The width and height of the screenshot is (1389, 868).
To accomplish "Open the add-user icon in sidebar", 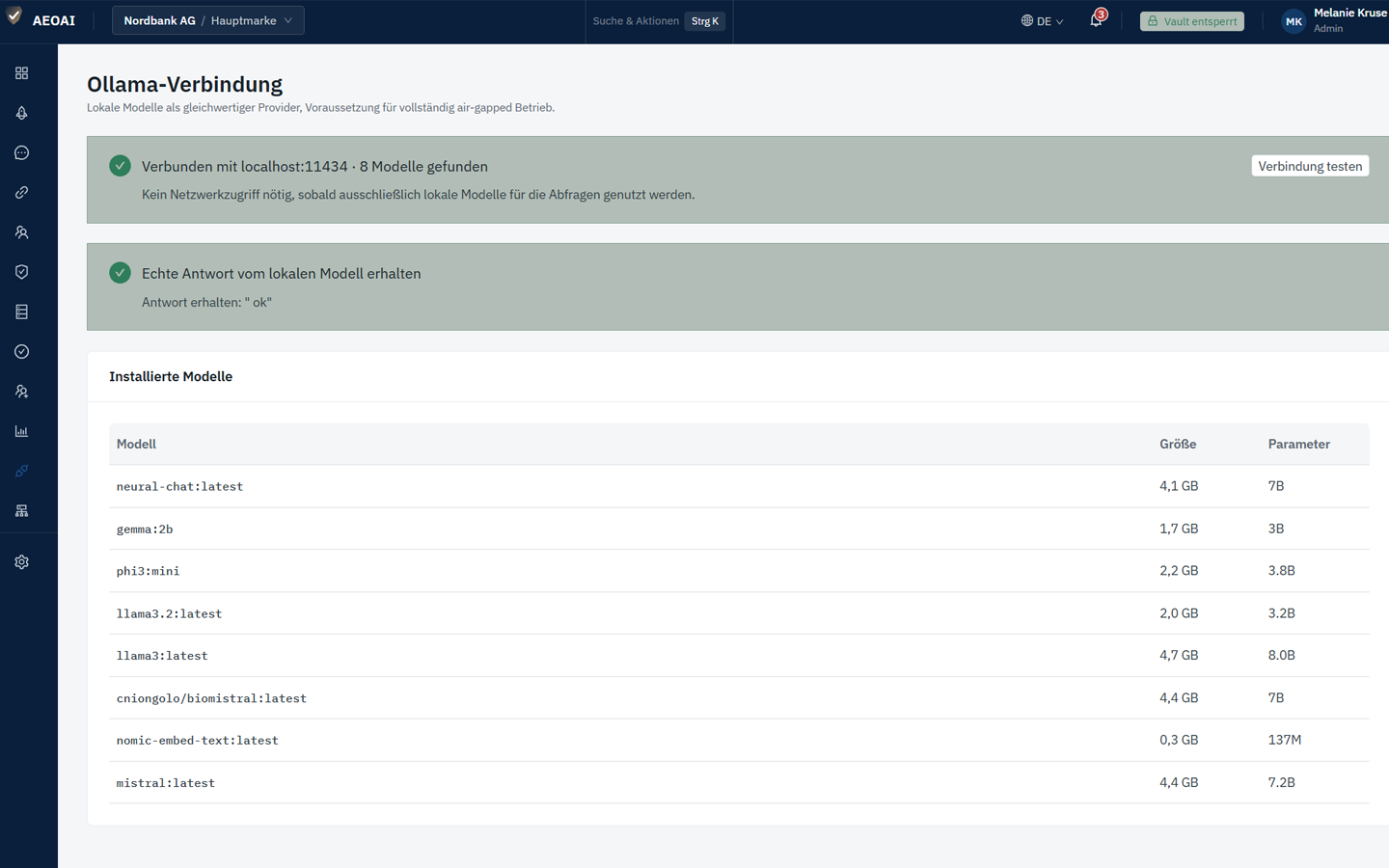I will (21, 392).
